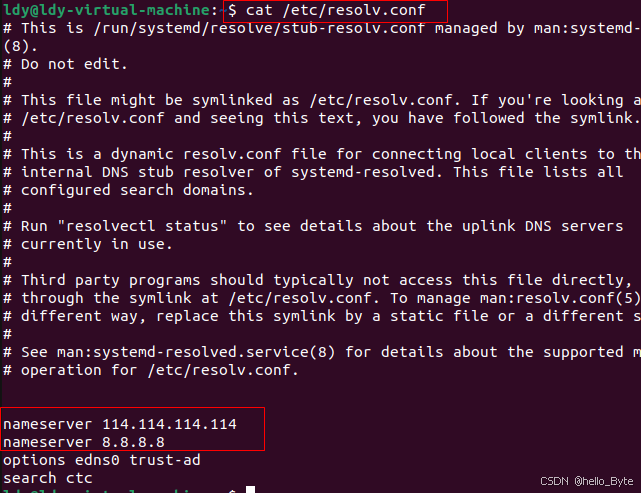
Task: Click the ldy@ldy-virtual-machine prompt on the top line
Action: pos(108,10)
